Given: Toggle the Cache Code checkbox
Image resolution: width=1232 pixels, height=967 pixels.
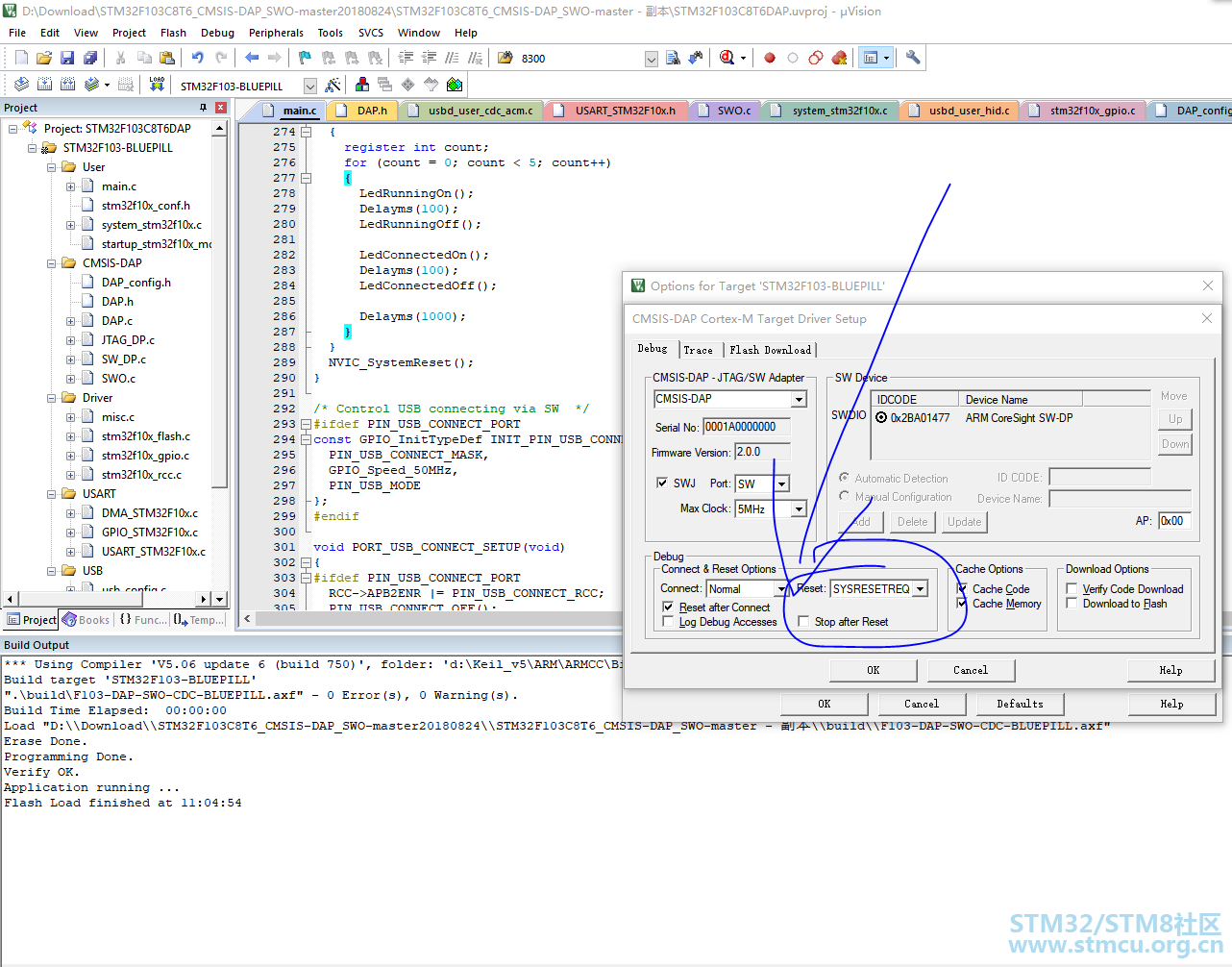Looking at the screenshot, I should click(962, 589).
